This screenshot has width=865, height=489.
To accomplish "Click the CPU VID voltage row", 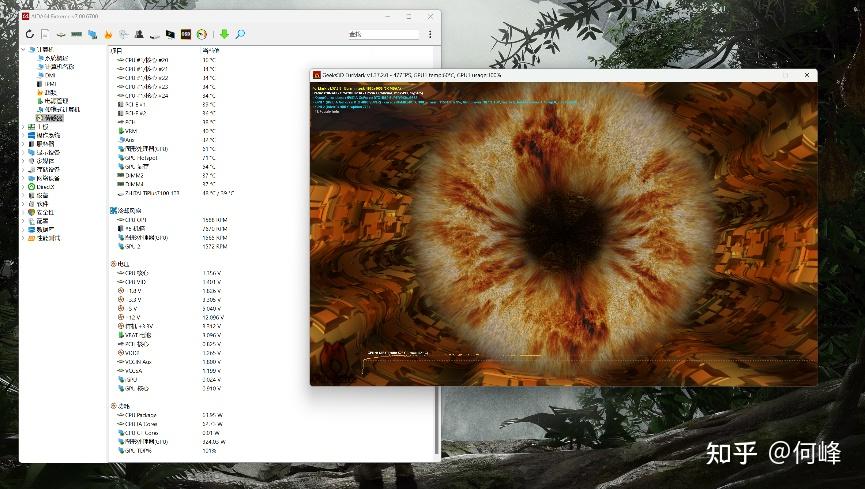I will [169, 282].
